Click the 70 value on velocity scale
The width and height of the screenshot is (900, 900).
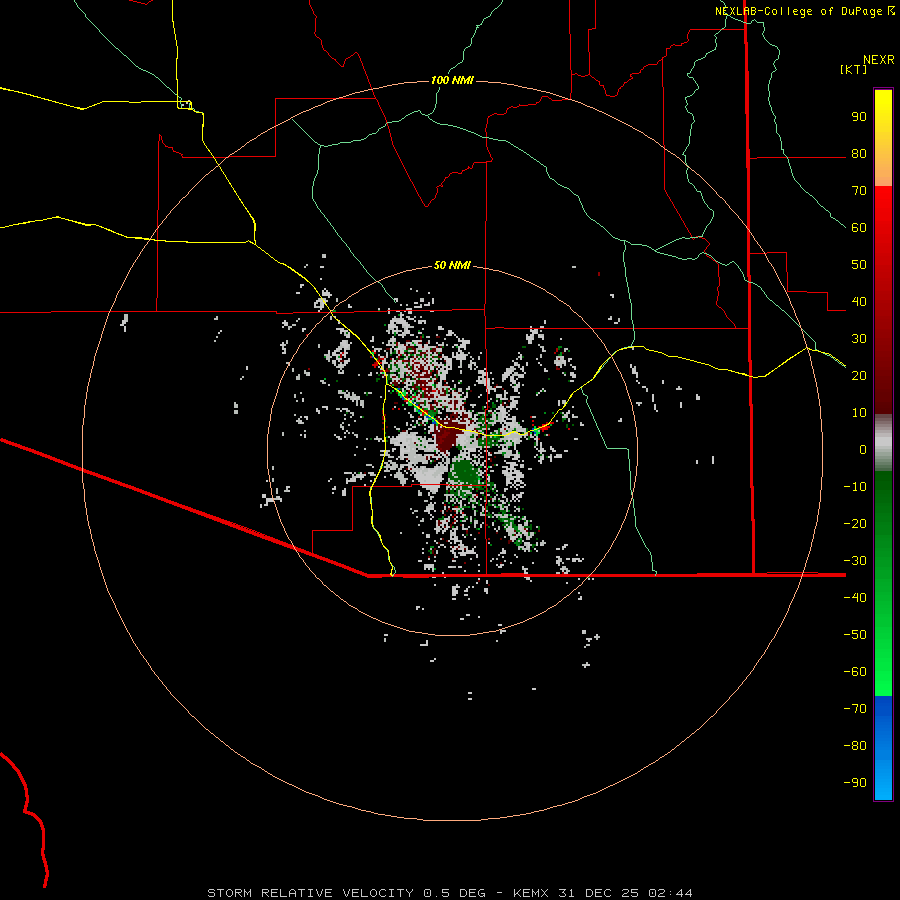click(x=859, y=191)
